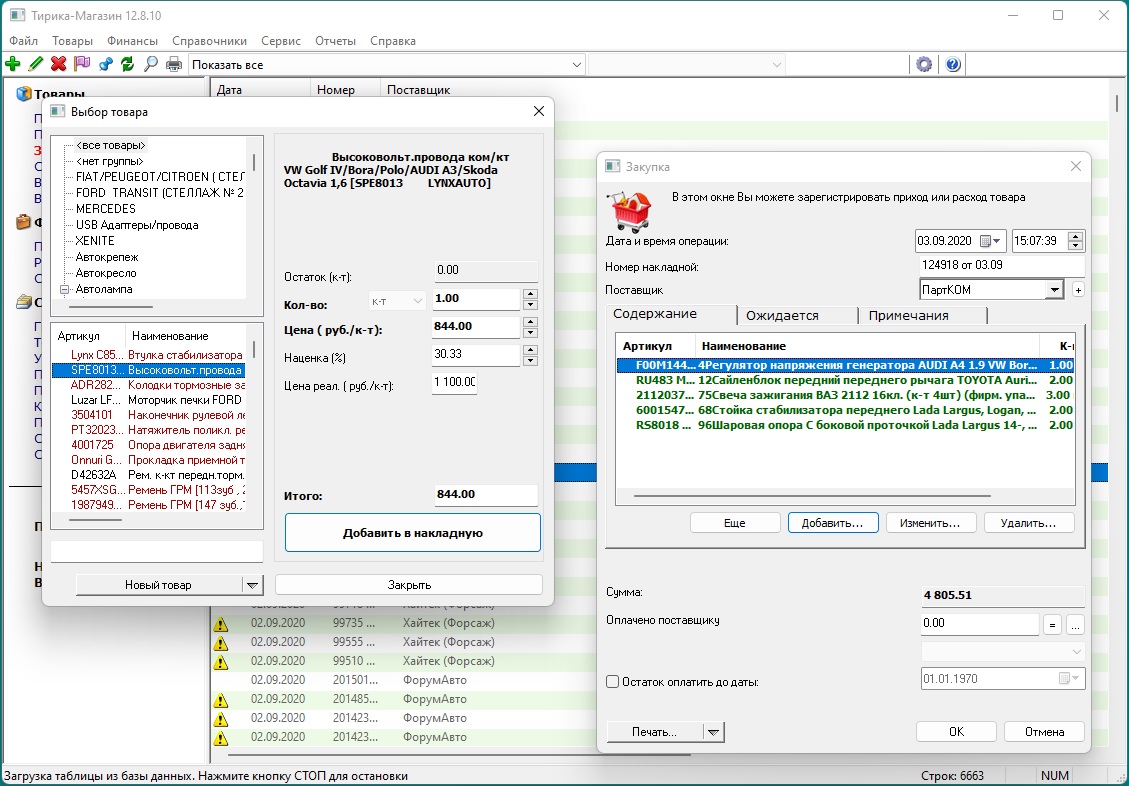Click the green plus add icon

click(x=12, y=64)
